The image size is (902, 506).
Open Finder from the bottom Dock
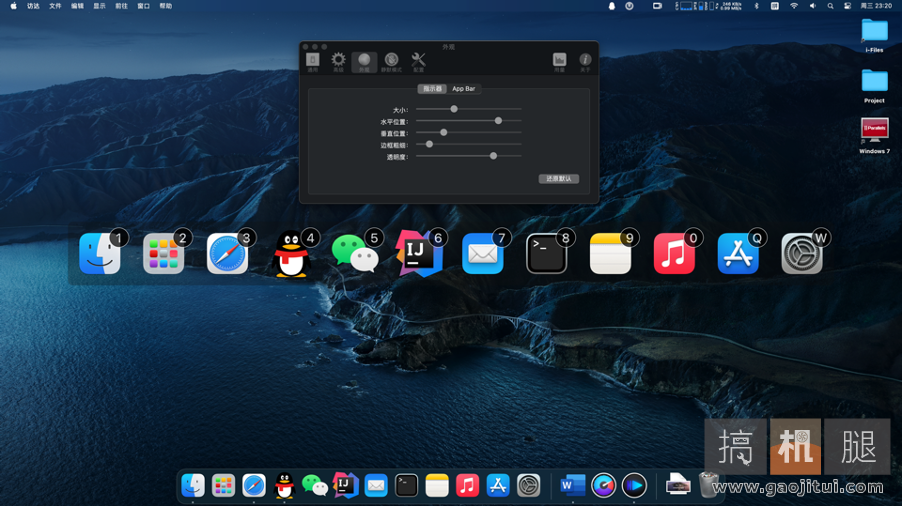coord(193,486)
